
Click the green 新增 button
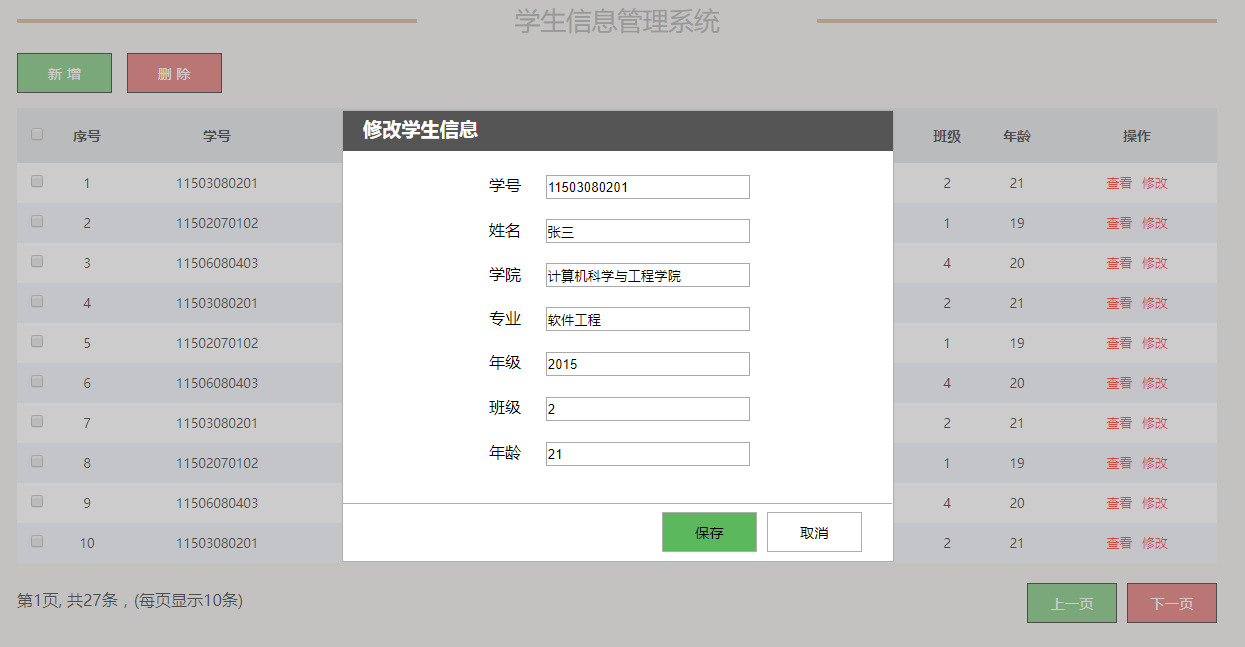click(64, 73)
